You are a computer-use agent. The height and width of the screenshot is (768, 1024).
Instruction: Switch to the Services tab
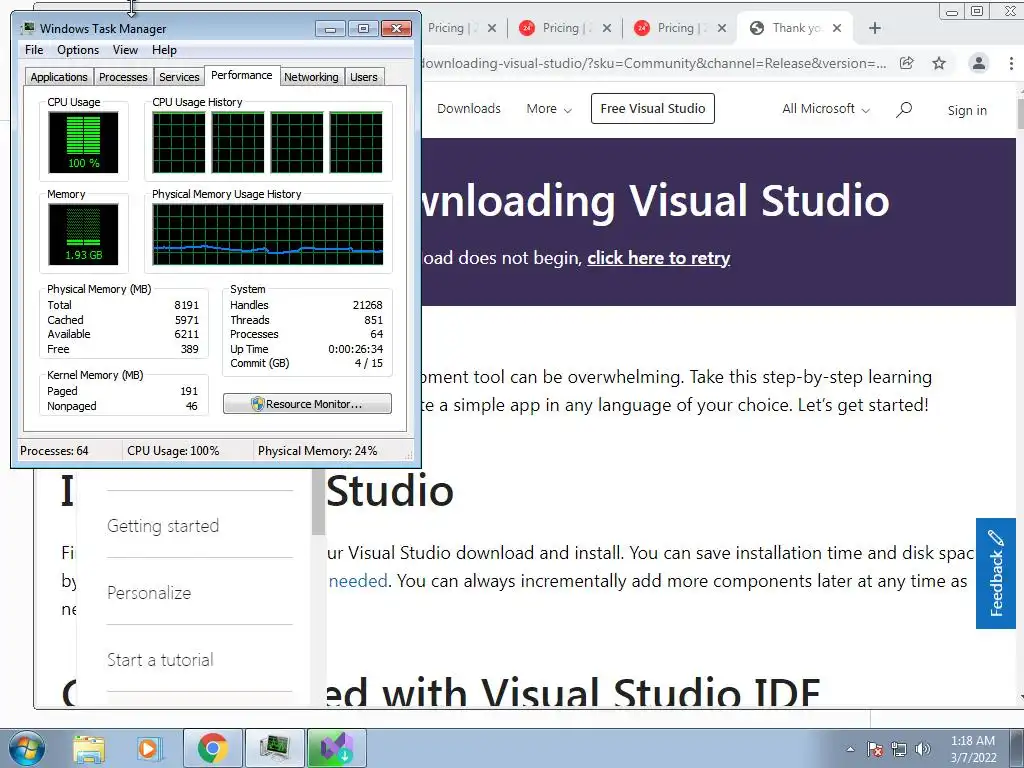pos(179,77)
